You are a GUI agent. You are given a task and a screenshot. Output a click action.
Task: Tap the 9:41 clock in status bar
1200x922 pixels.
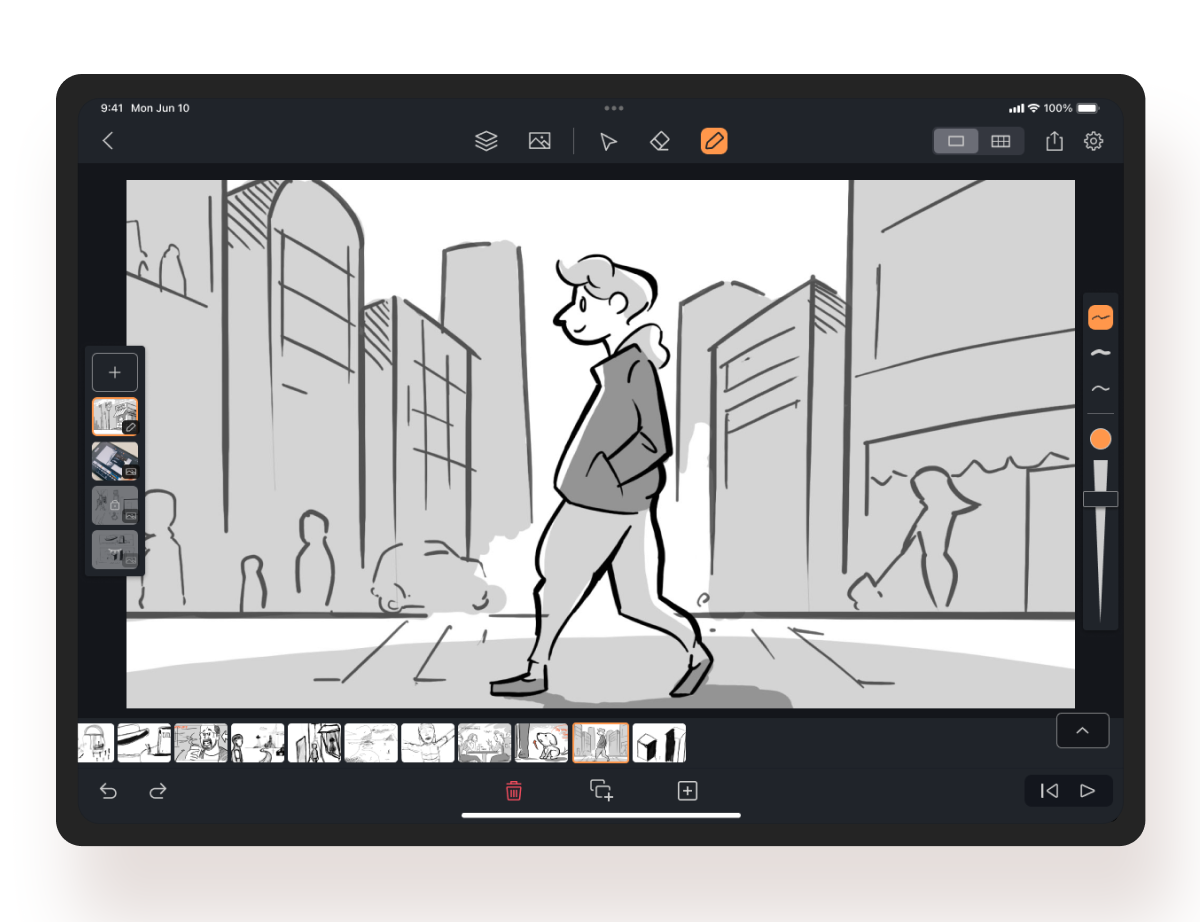pyautogui.click(x=111, y=108)
